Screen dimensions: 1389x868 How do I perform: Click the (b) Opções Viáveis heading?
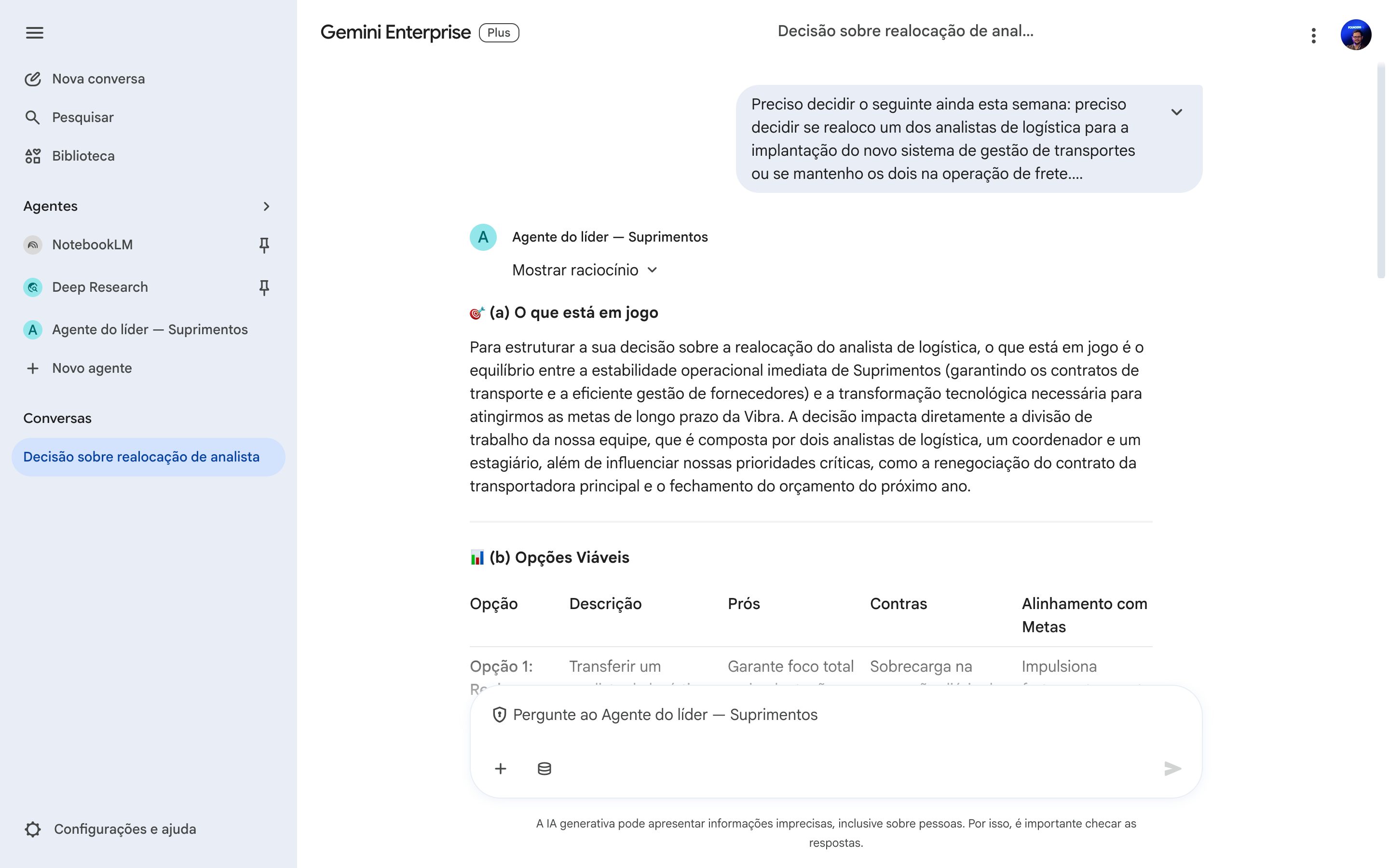click(x=549, y=557)
